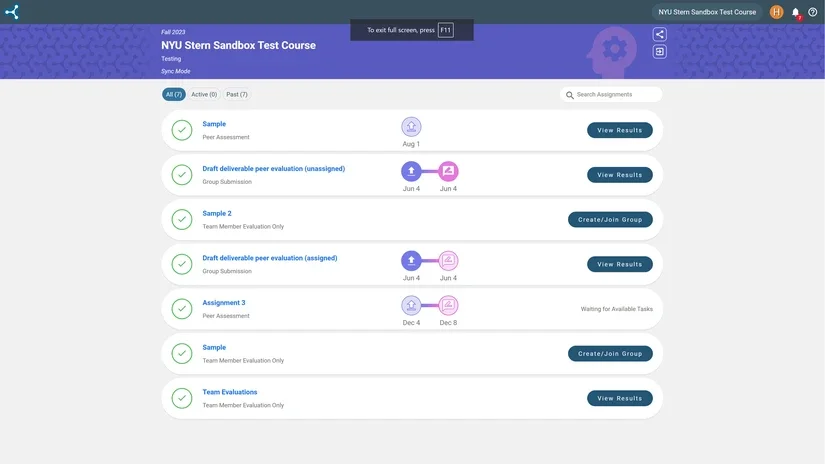This screenshot has height=464, width=825.
Task: Select the All (7) filter tab
Action: click(x=174, y=94)
